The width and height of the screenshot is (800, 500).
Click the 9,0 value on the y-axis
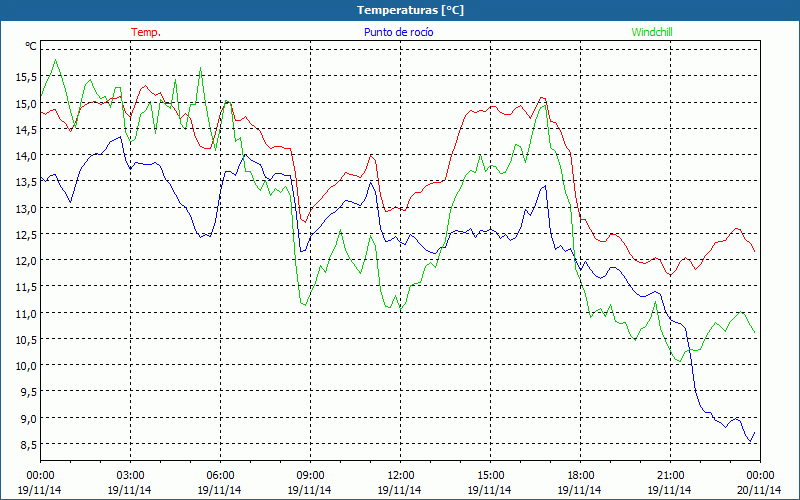28,419
